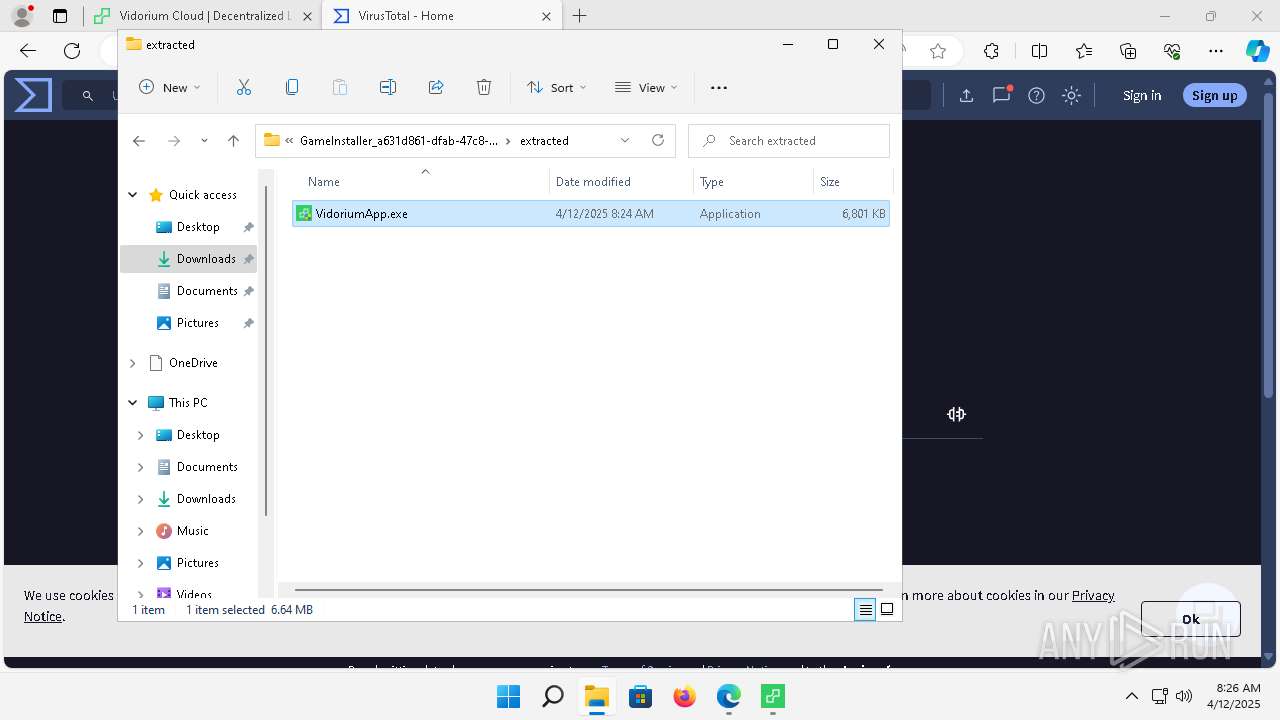1280x720 pixels.
Task: Go forward in File Explorer
Action: click(x=174, y=141)
